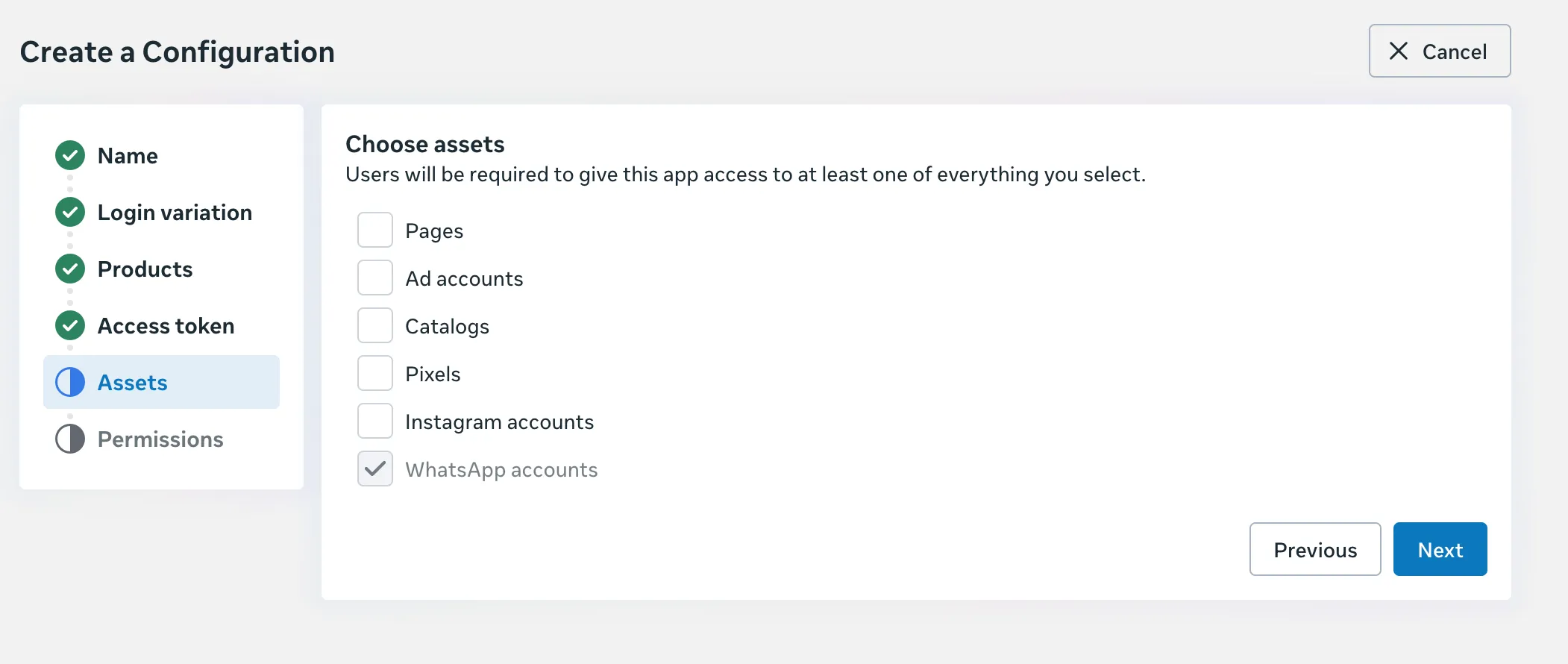Click the green checkmark beside Name
Screen dimensions: 1568x664
point(70,155)
